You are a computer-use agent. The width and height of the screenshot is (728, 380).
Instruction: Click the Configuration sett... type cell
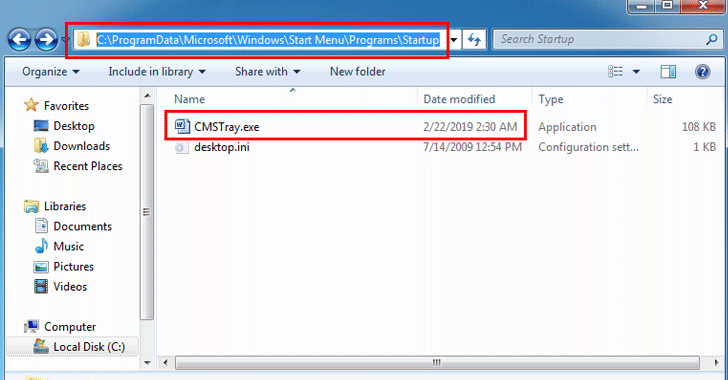[588, 147]
